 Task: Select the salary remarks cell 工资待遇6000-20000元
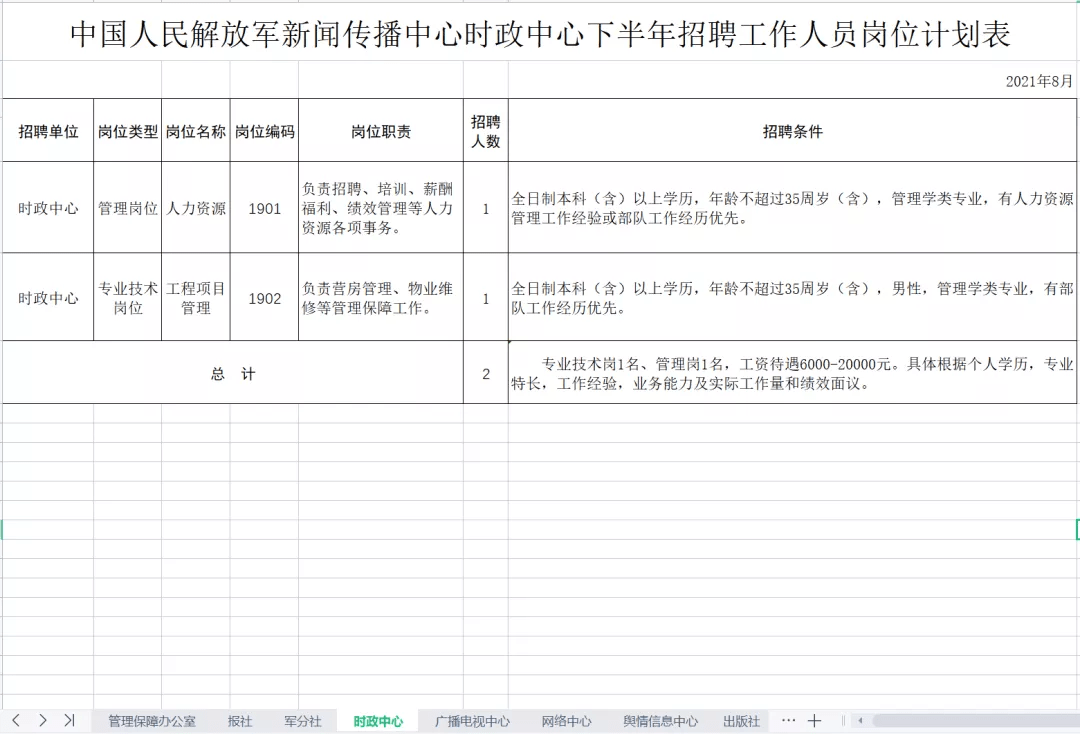point(792,373)
